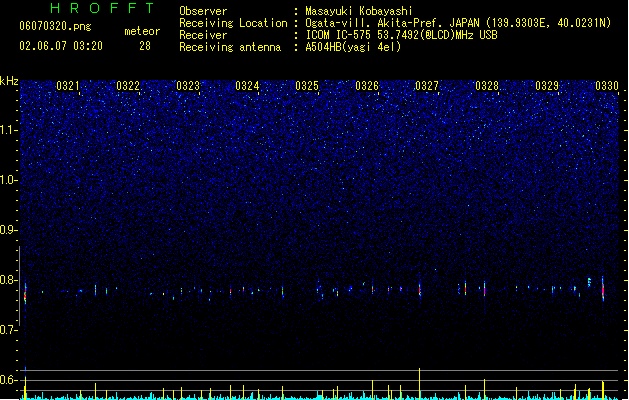Click the 0.7 kHz axis label

pyautogui.click(x=9, y=330)
